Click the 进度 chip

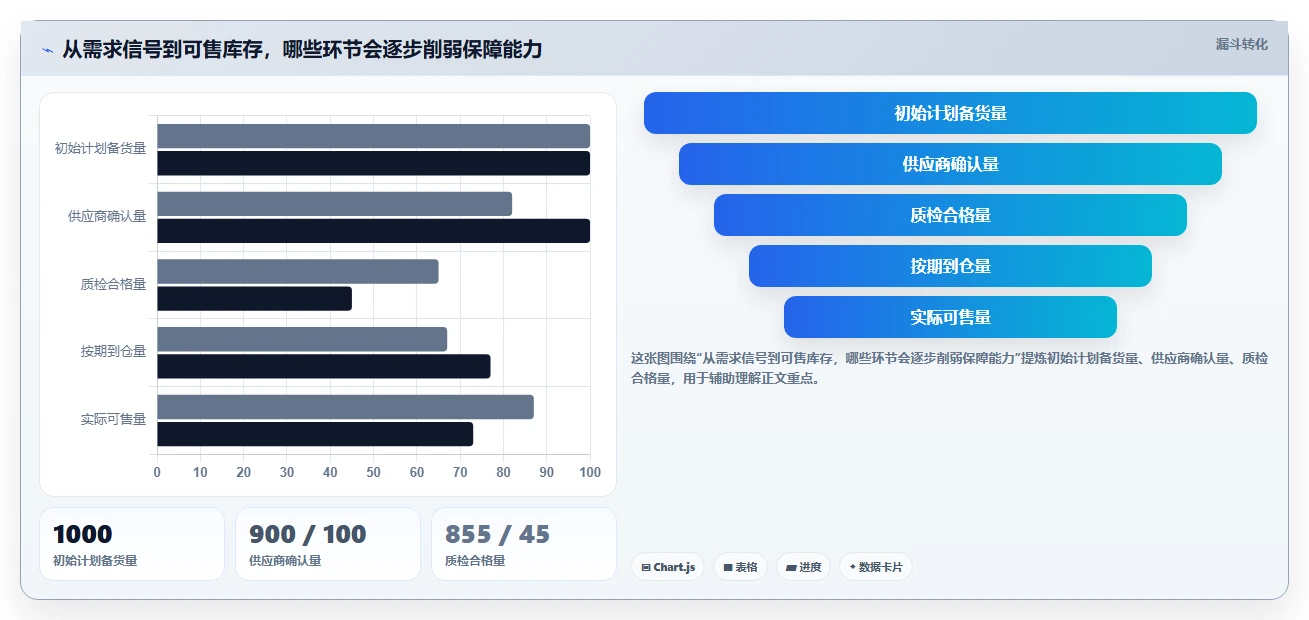coord(803,567)
